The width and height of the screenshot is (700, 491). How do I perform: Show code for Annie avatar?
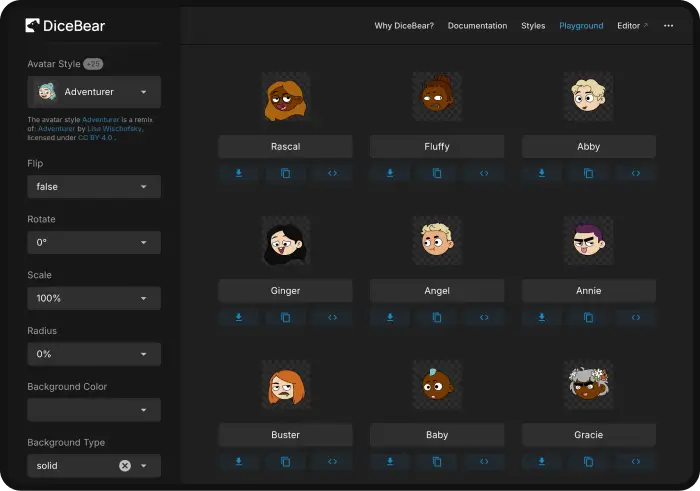(x=636, y=317)
